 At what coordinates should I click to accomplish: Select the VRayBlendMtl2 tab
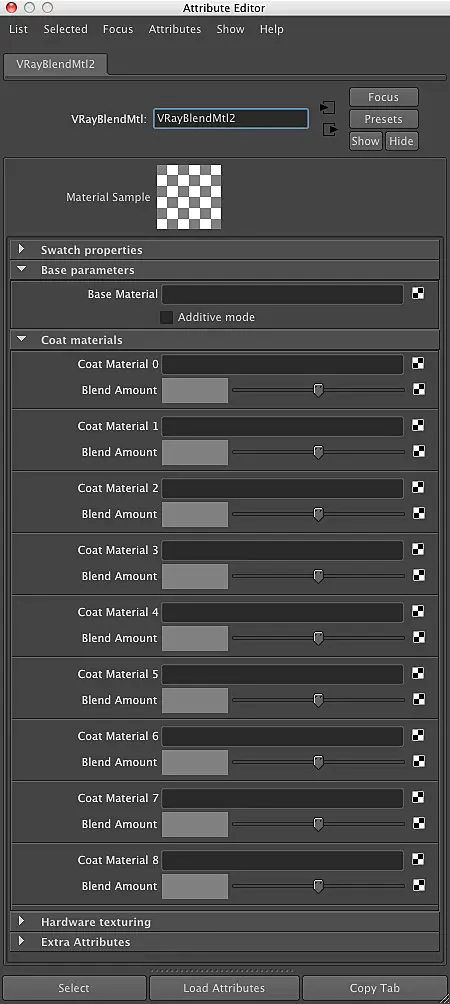coord(55,65)
